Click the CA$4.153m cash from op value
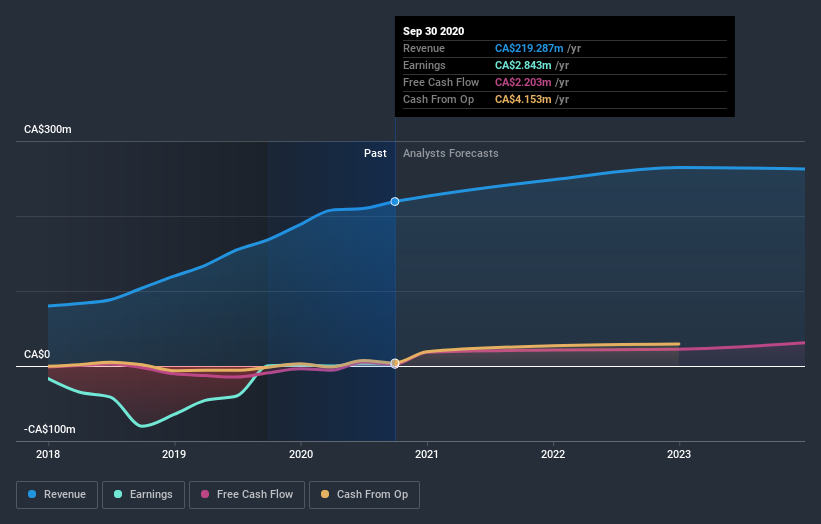The height and width of the screenshot is (524, 821). point(523,99)
